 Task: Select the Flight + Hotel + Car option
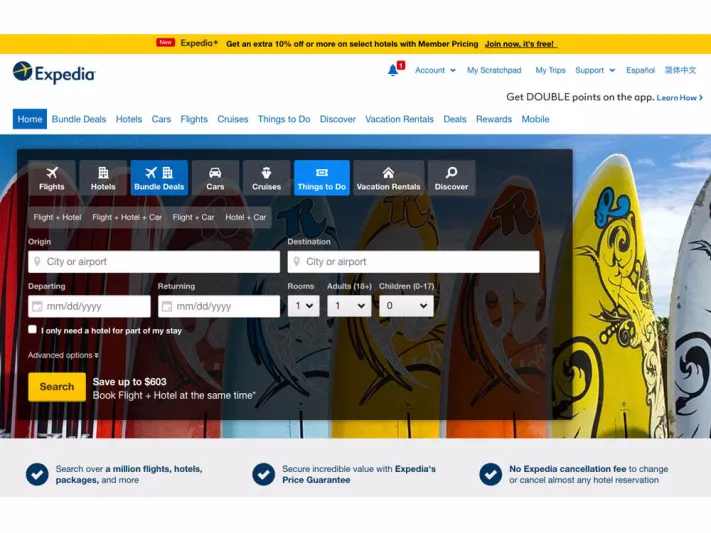pos(127,217)
